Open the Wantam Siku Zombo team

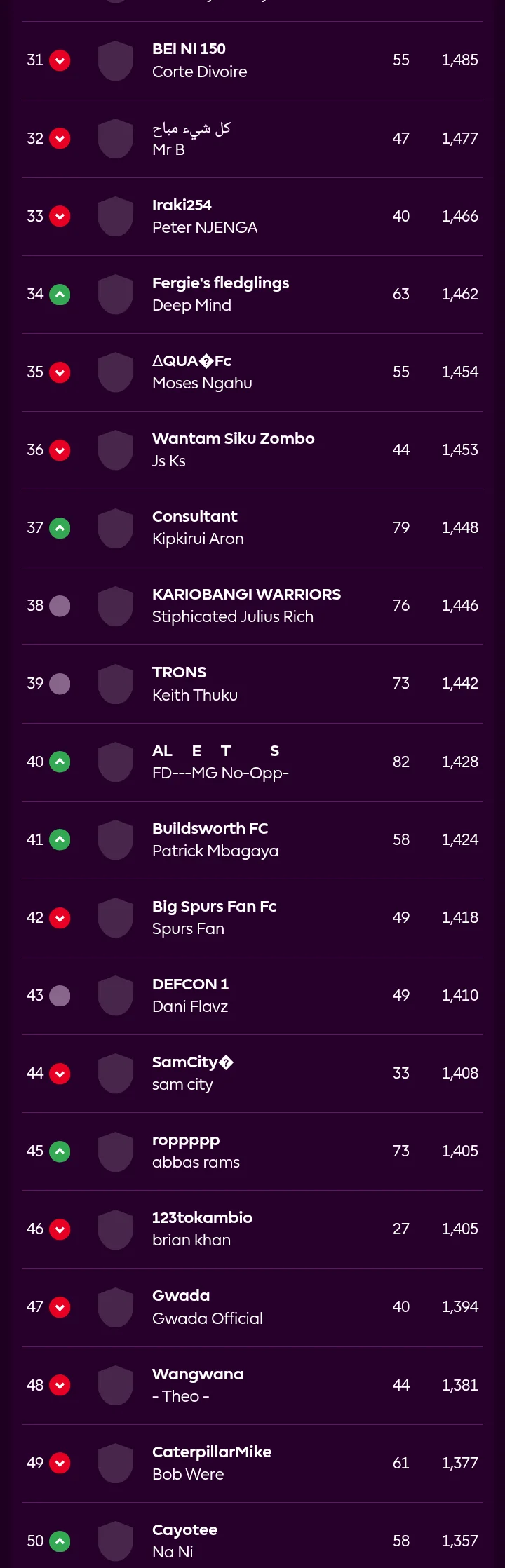tap(234, 438)
